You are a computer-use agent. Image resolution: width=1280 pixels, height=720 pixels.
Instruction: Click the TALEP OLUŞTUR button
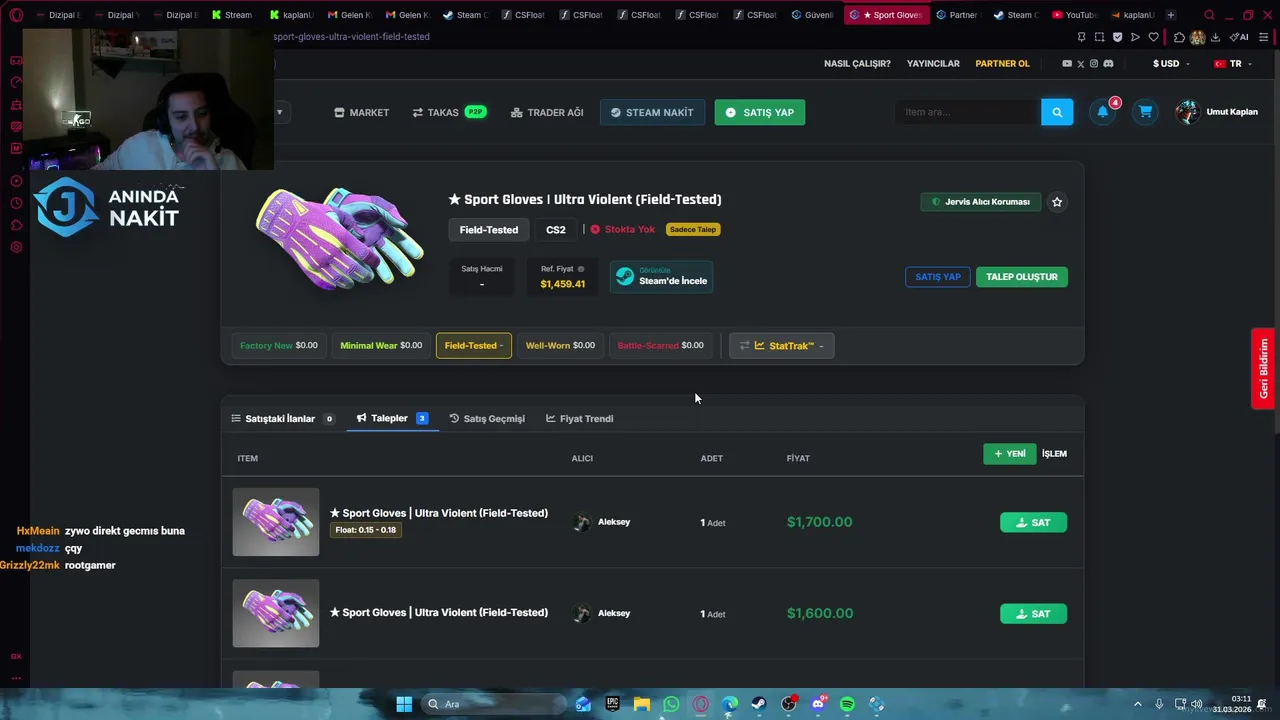(x=1022, y=277)
